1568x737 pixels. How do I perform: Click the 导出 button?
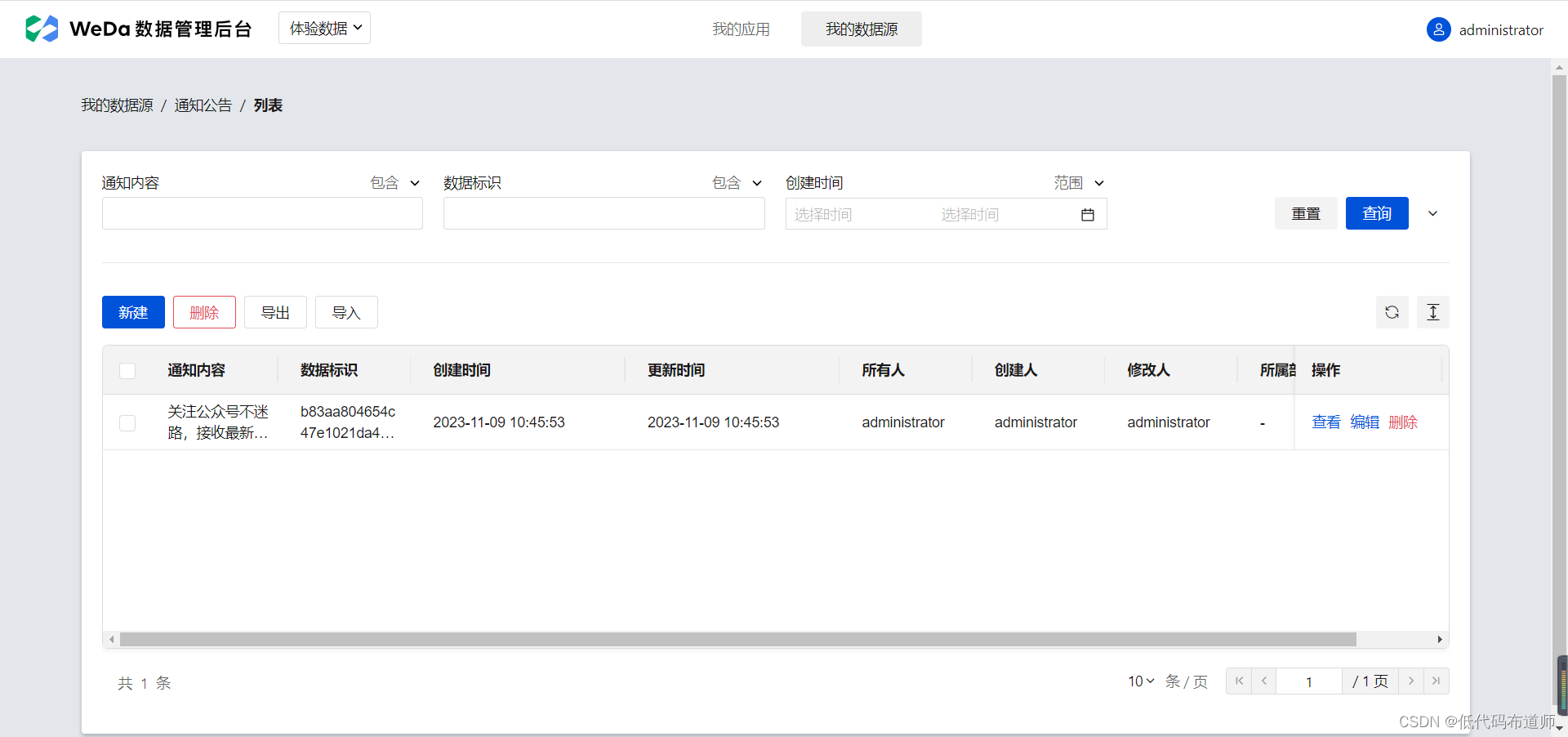point(275,312)
